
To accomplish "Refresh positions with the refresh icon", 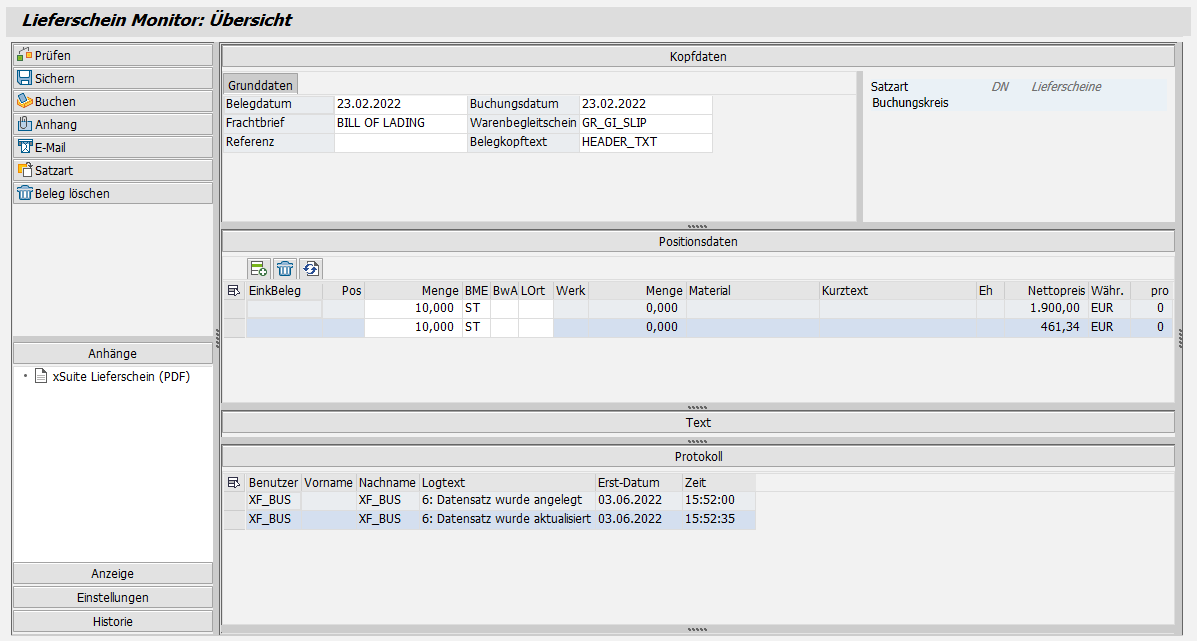I will pos(310,268).
